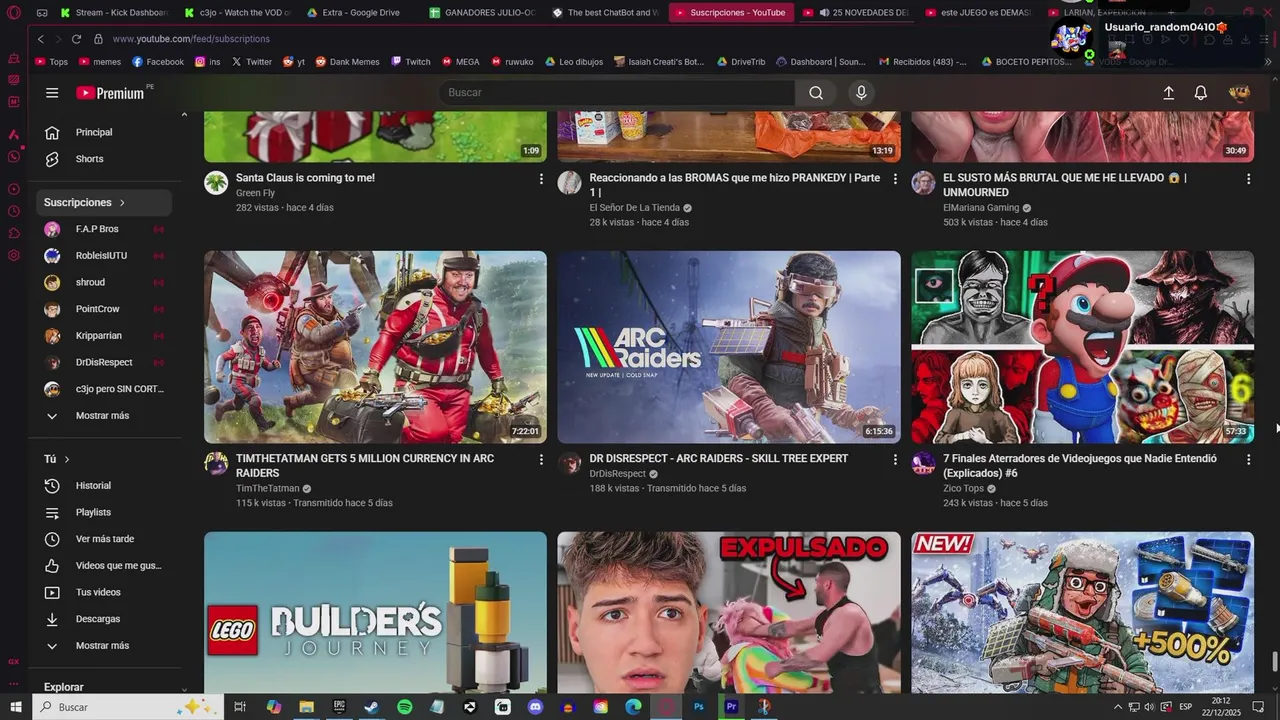Open options for DR DISRESPECT video
1280x720 pixels.
895,459
